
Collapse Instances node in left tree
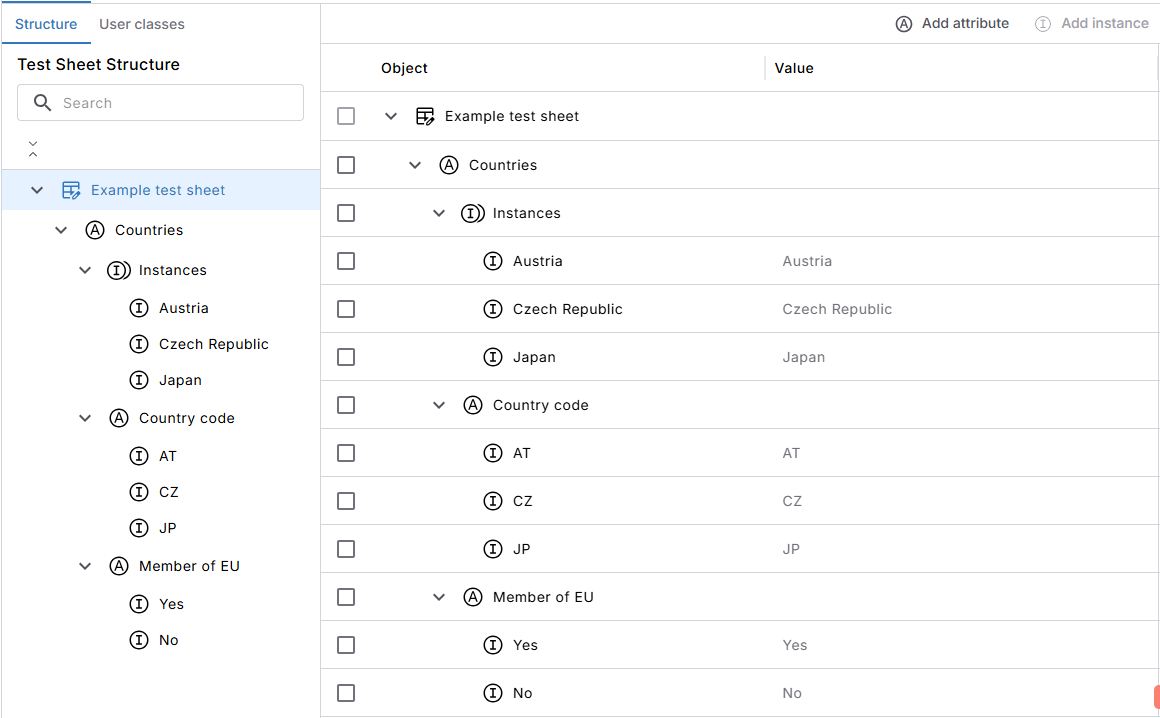pos(85,270)
